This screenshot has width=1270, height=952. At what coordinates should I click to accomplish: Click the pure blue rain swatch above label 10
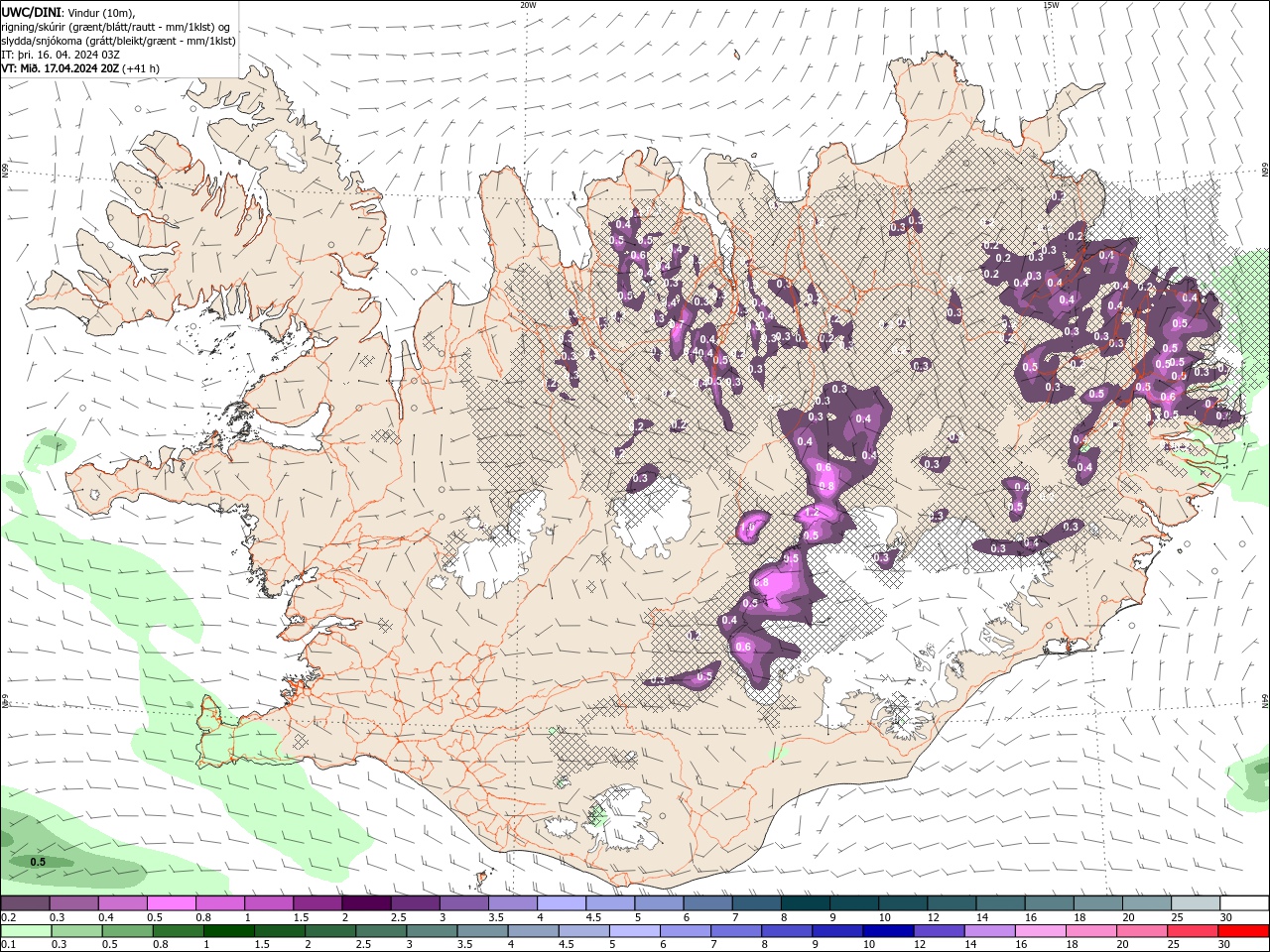pyautogui.click(x=887, y=931)
